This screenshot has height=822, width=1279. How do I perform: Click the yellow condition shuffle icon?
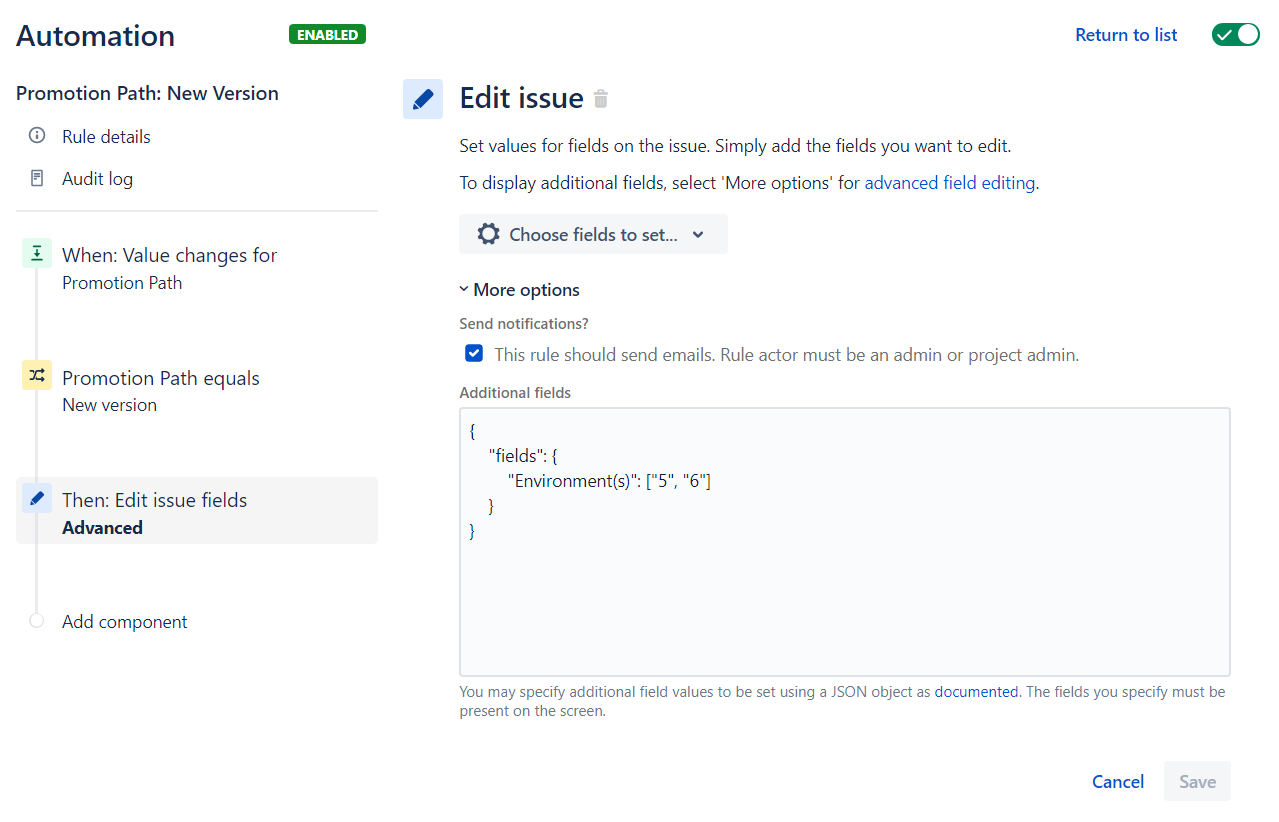click(37, 376)
